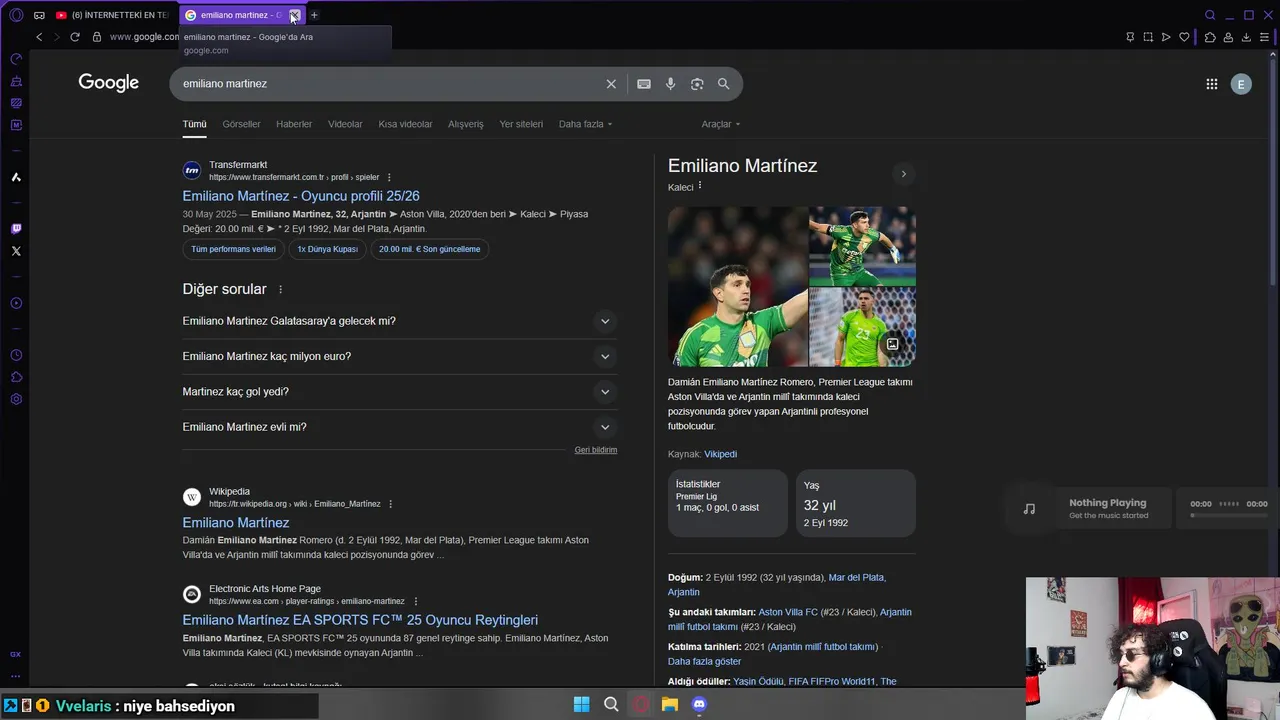The image size is (1280, 720).
Task: Switch to the Görseller tab
Action: [241, 124]
